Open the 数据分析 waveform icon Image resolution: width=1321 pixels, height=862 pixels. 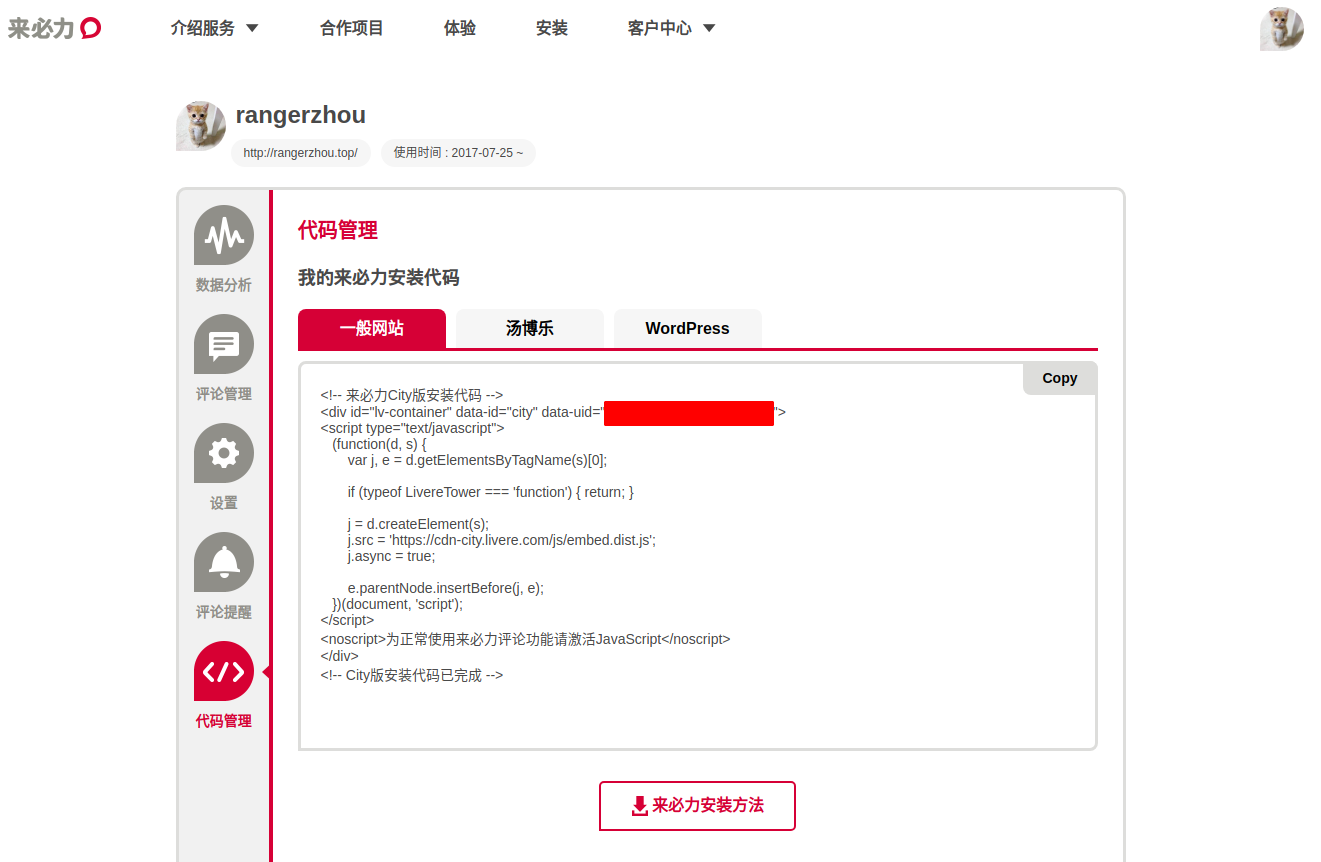224,235
